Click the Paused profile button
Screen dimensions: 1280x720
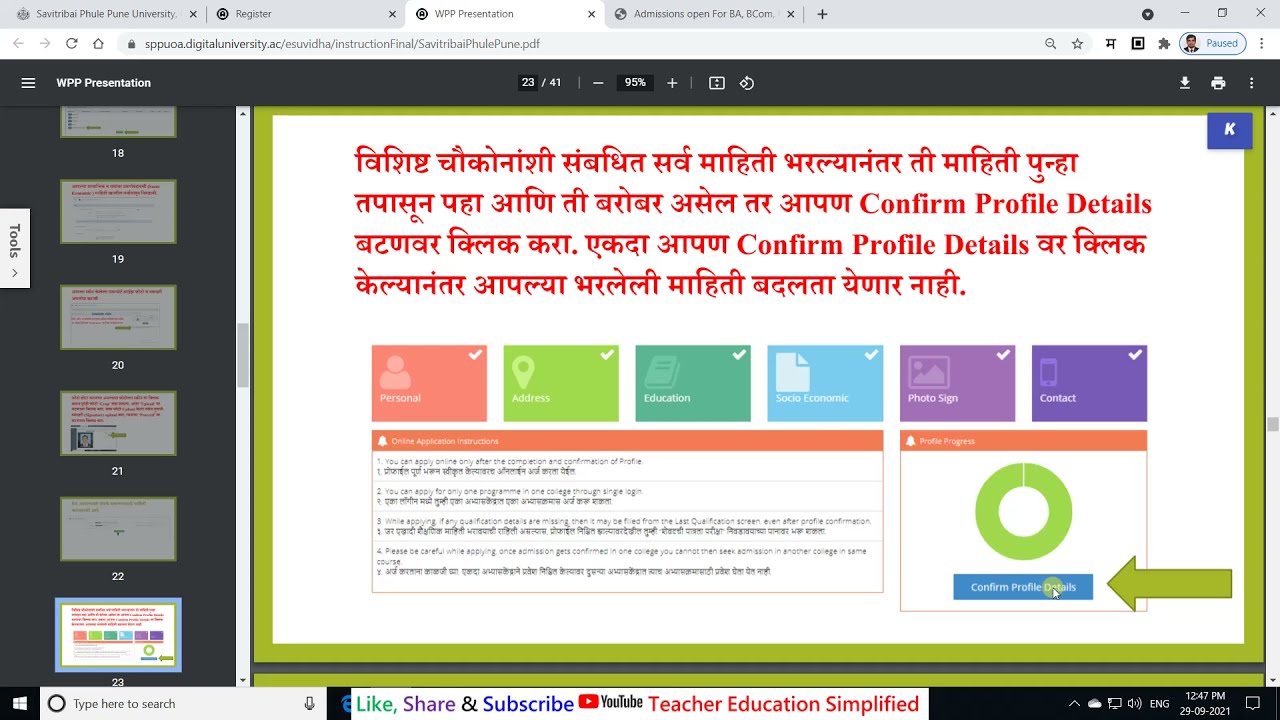(1211, 44)
